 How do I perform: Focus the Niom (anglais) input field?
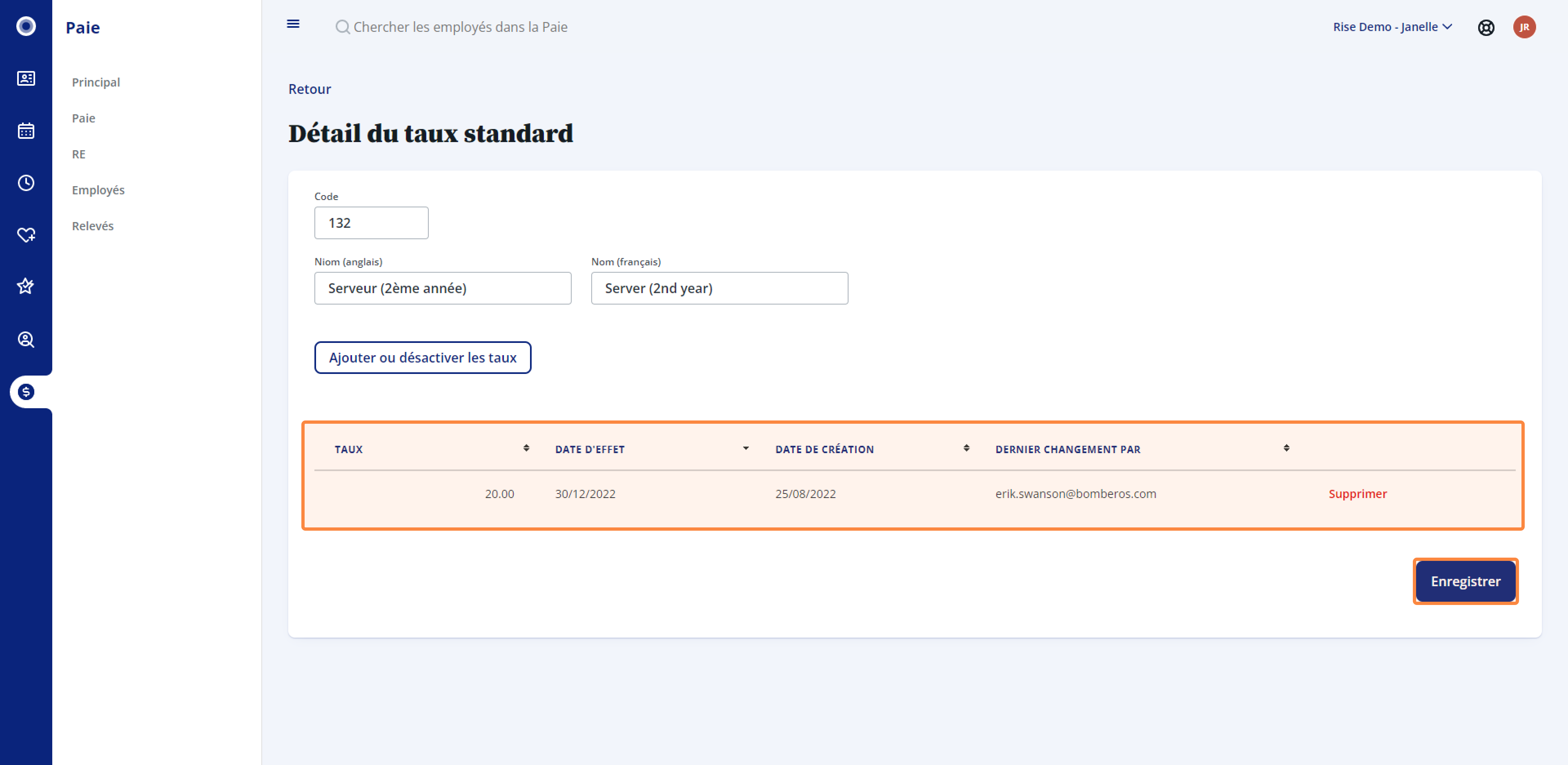click(x=443, y=289)
